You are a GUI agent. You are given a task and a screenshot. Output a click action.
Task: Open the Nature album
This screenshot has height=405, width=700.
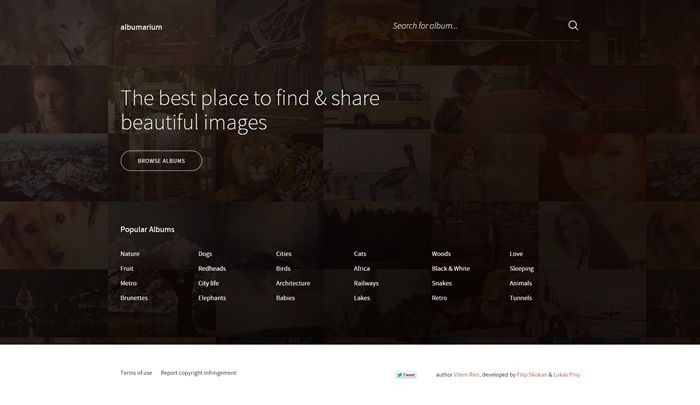click(x=130, y=254)
